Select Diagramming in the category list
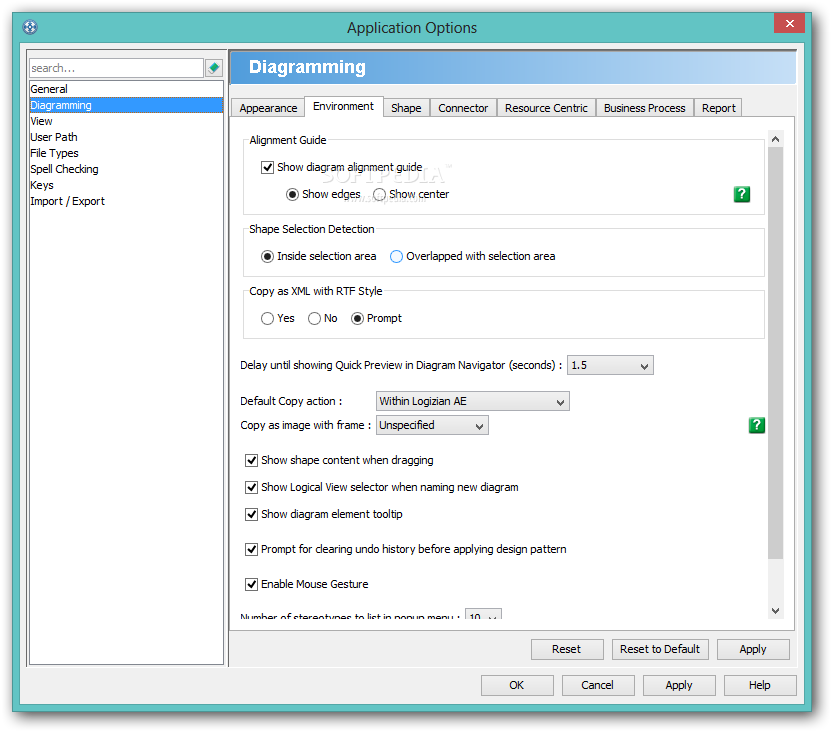Viewport: 832px width, 732px height. pyautogui.click(x=126, y=105)
